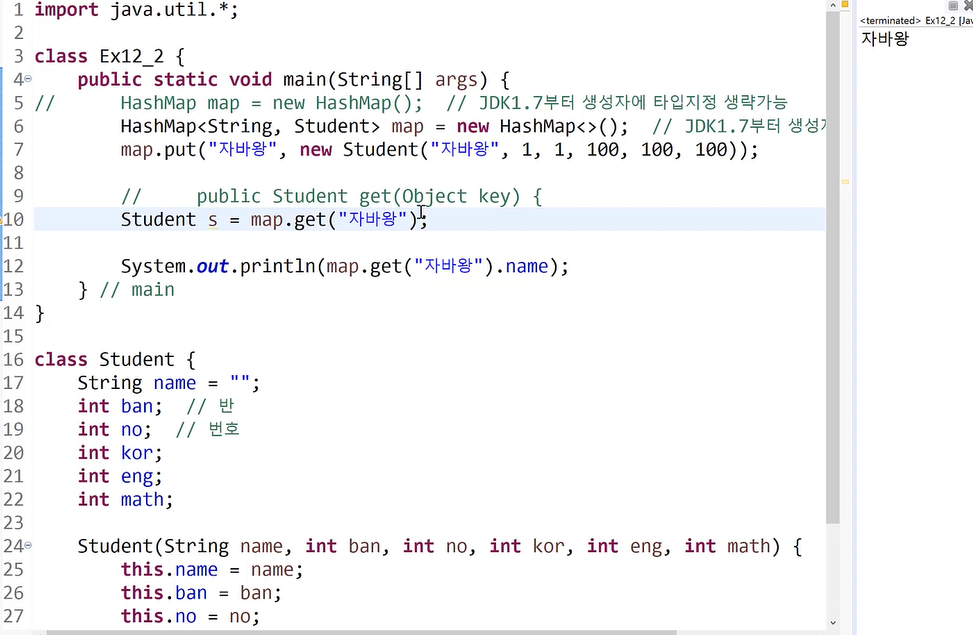Click line number 15 in the gutter
The width and height of the screenshot is (973, 635).
13,336
